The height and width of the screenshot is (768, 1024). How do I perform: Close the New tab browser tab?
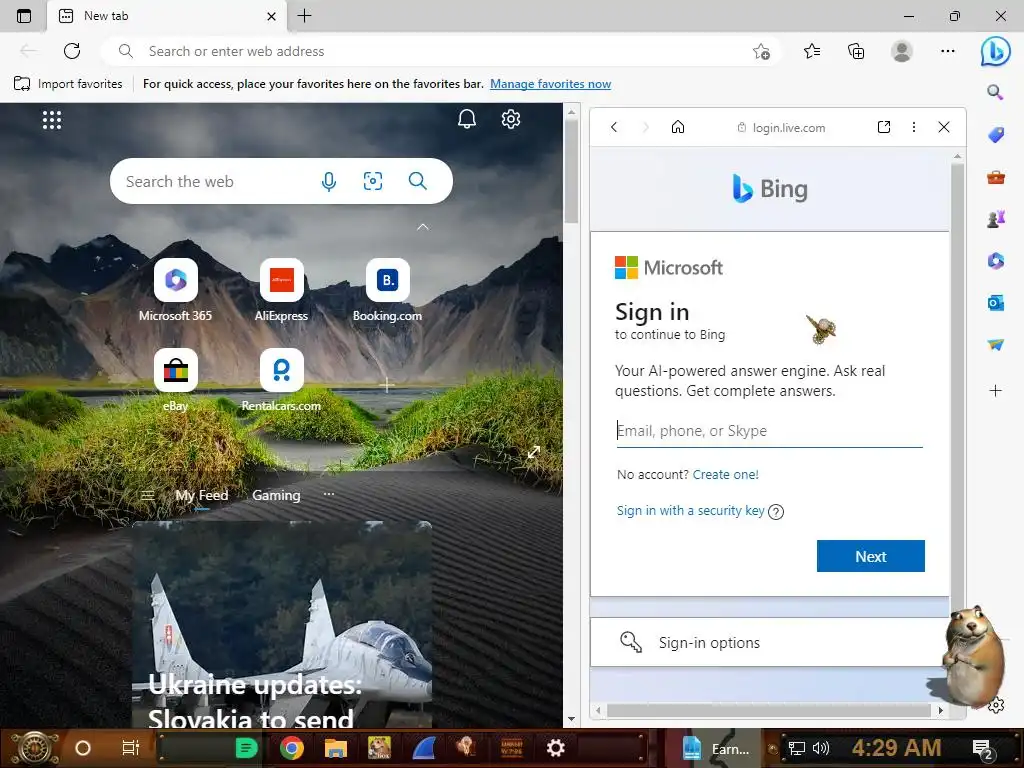[x=272, y=16]
